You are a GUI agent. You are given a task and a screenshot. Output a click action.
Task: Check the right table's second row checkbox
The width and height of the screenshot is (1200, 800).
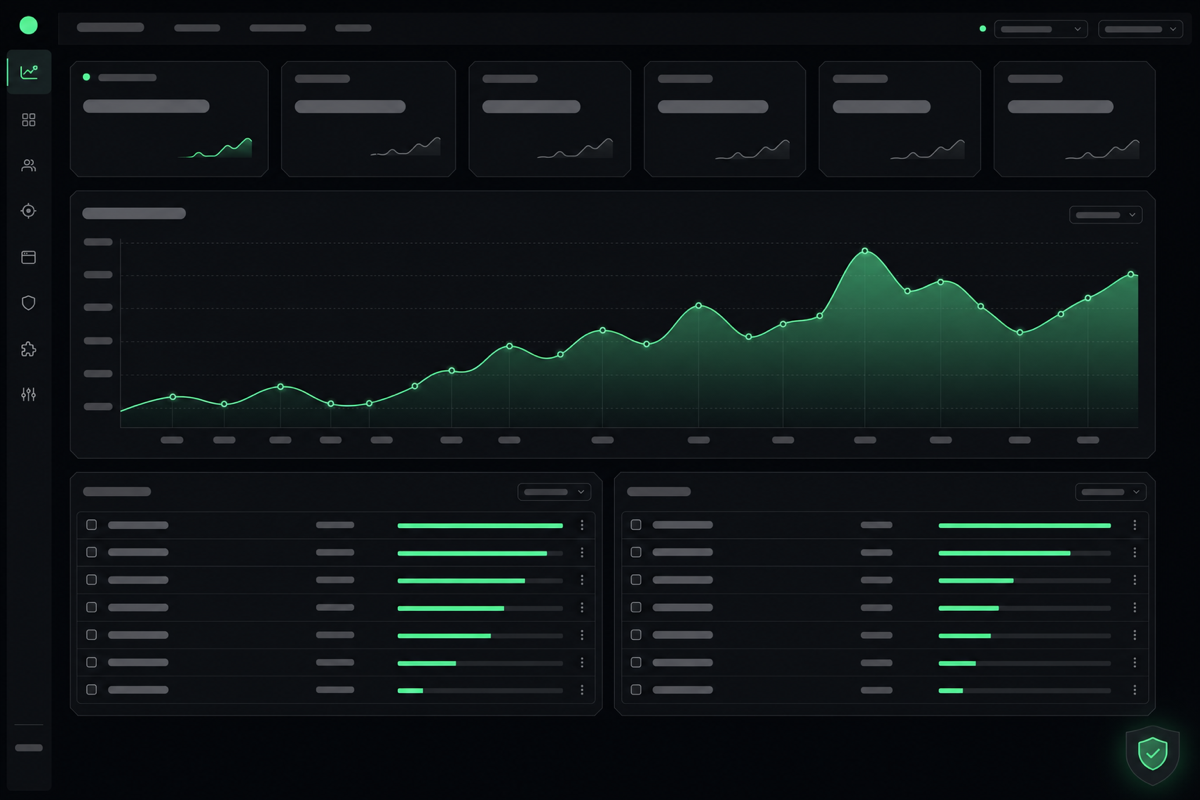(636, 552)
